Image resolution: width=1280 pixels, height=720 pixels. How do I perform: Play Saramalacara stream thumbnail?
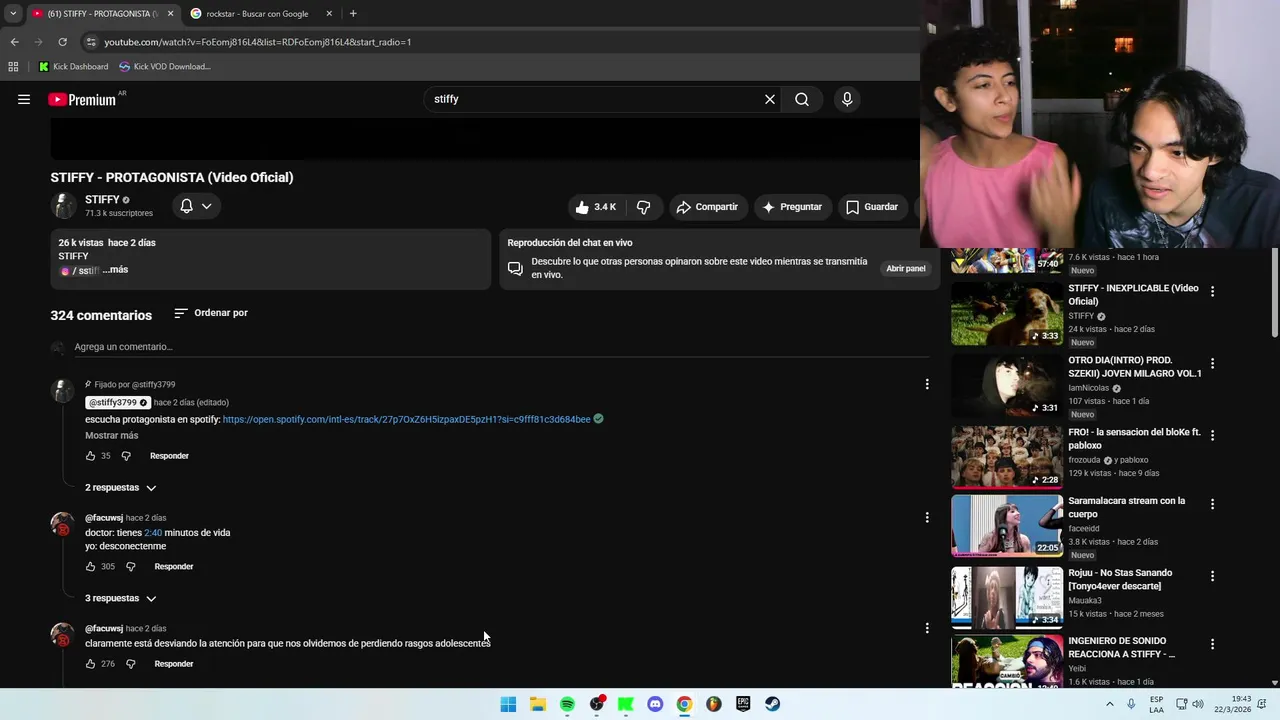(1007, 525)
